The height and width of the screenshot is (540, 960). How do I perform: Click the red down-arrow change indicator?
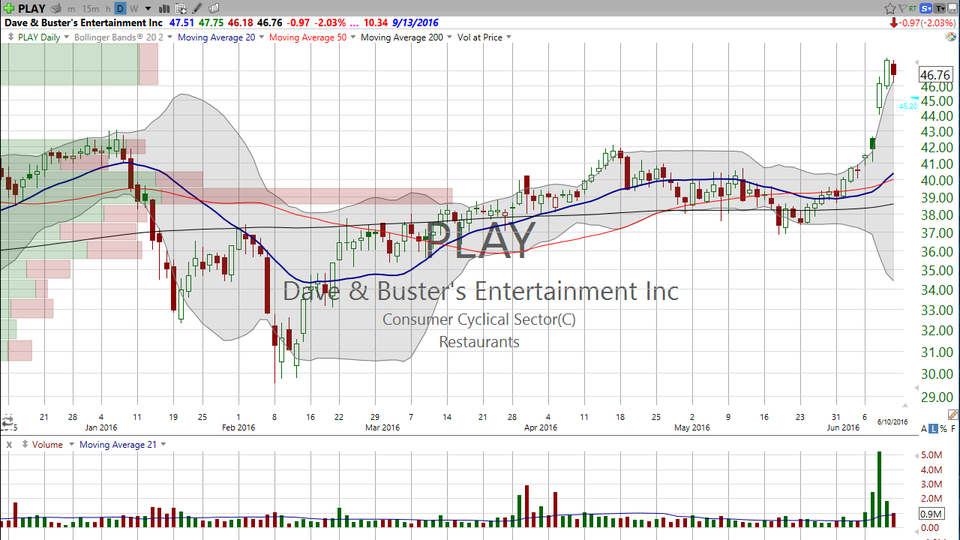point(894,23)
